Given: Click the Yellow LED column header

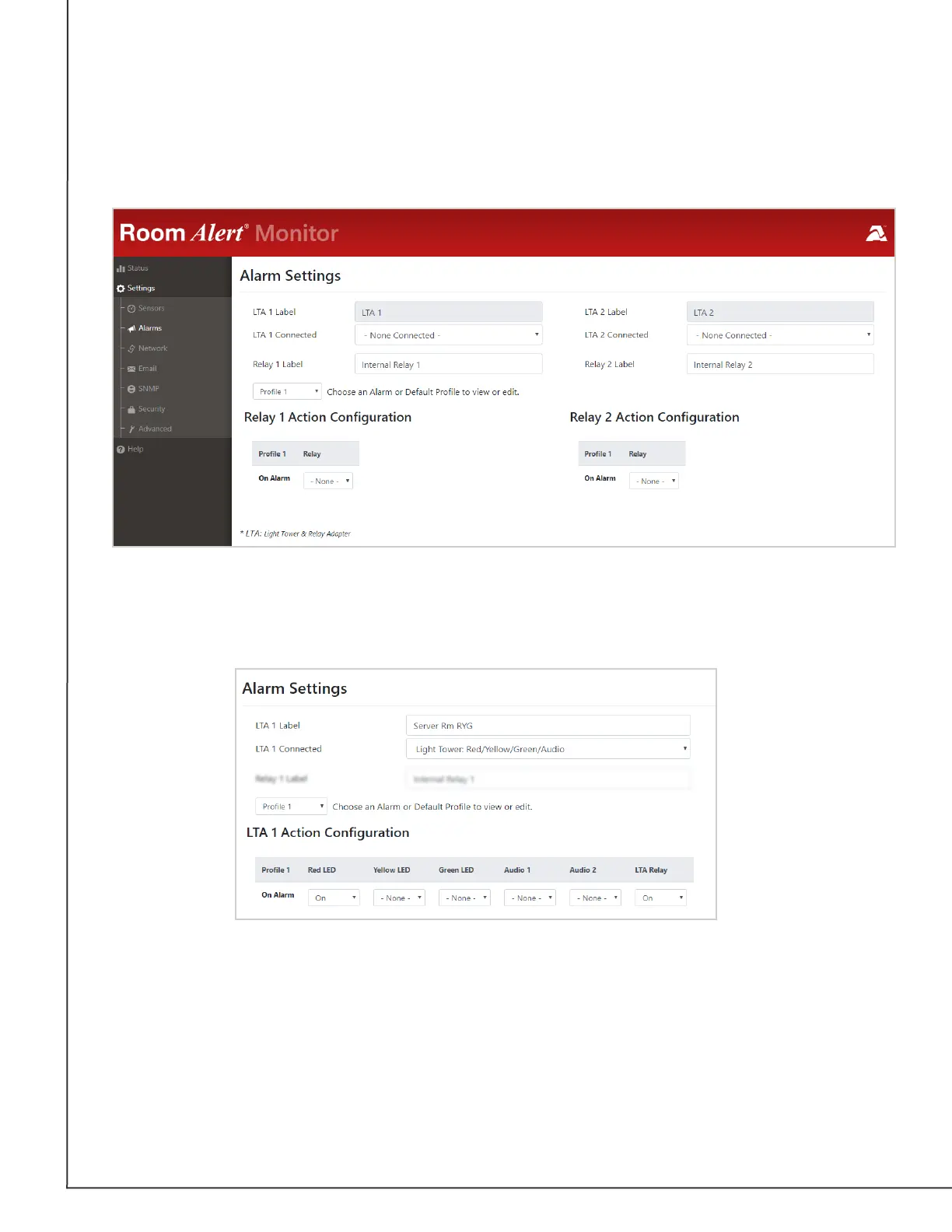Looking at the screenshot, I should point(391,870).
